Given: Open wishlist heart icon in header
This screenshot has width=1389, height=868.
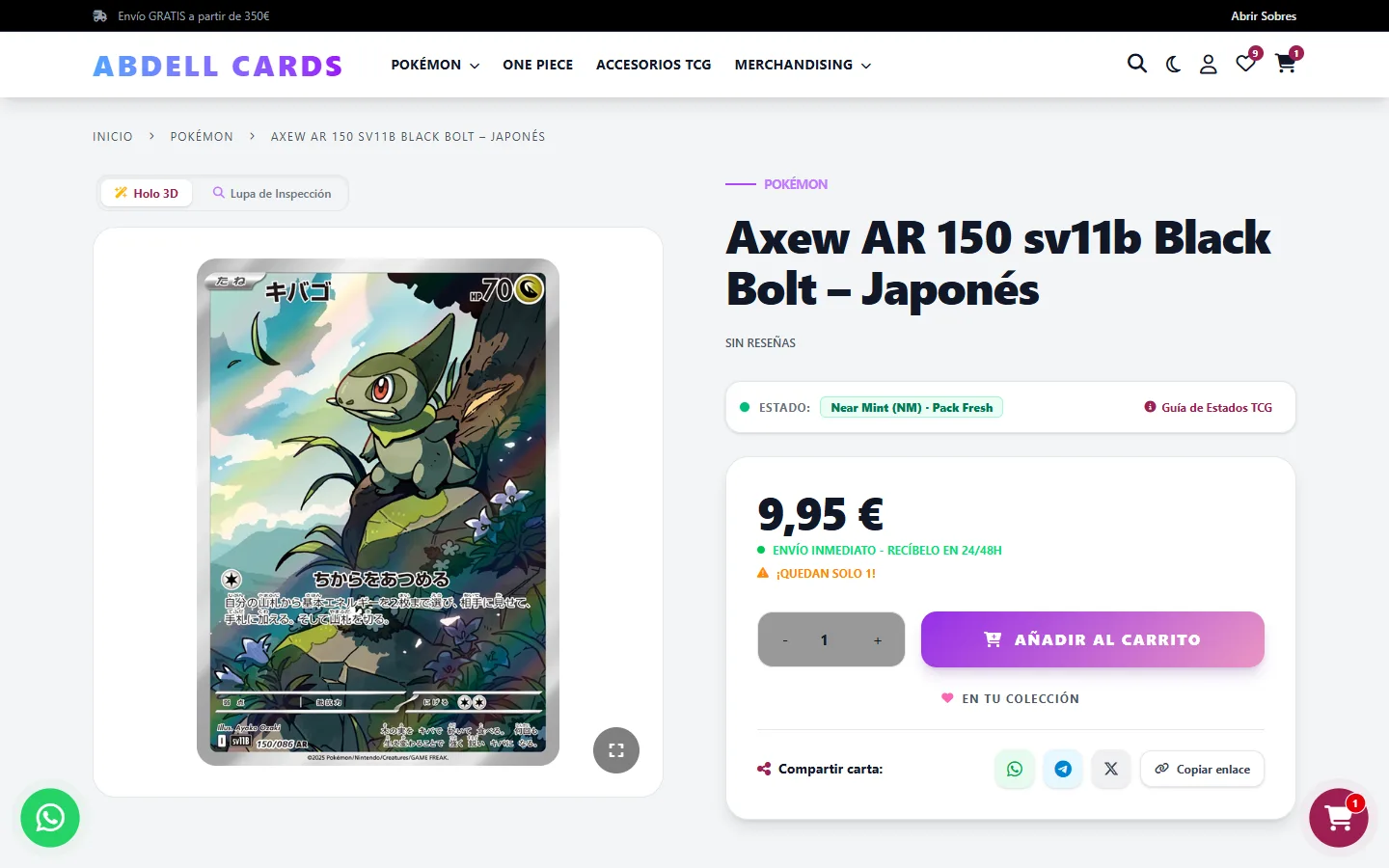Looking at the screenshot, I should [x=1246, y=64].
